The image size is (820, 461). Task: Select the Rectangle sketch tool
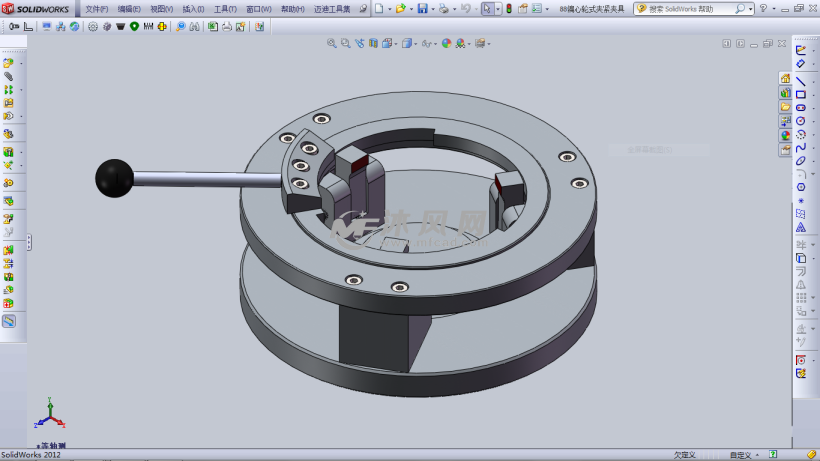(801, 95)
